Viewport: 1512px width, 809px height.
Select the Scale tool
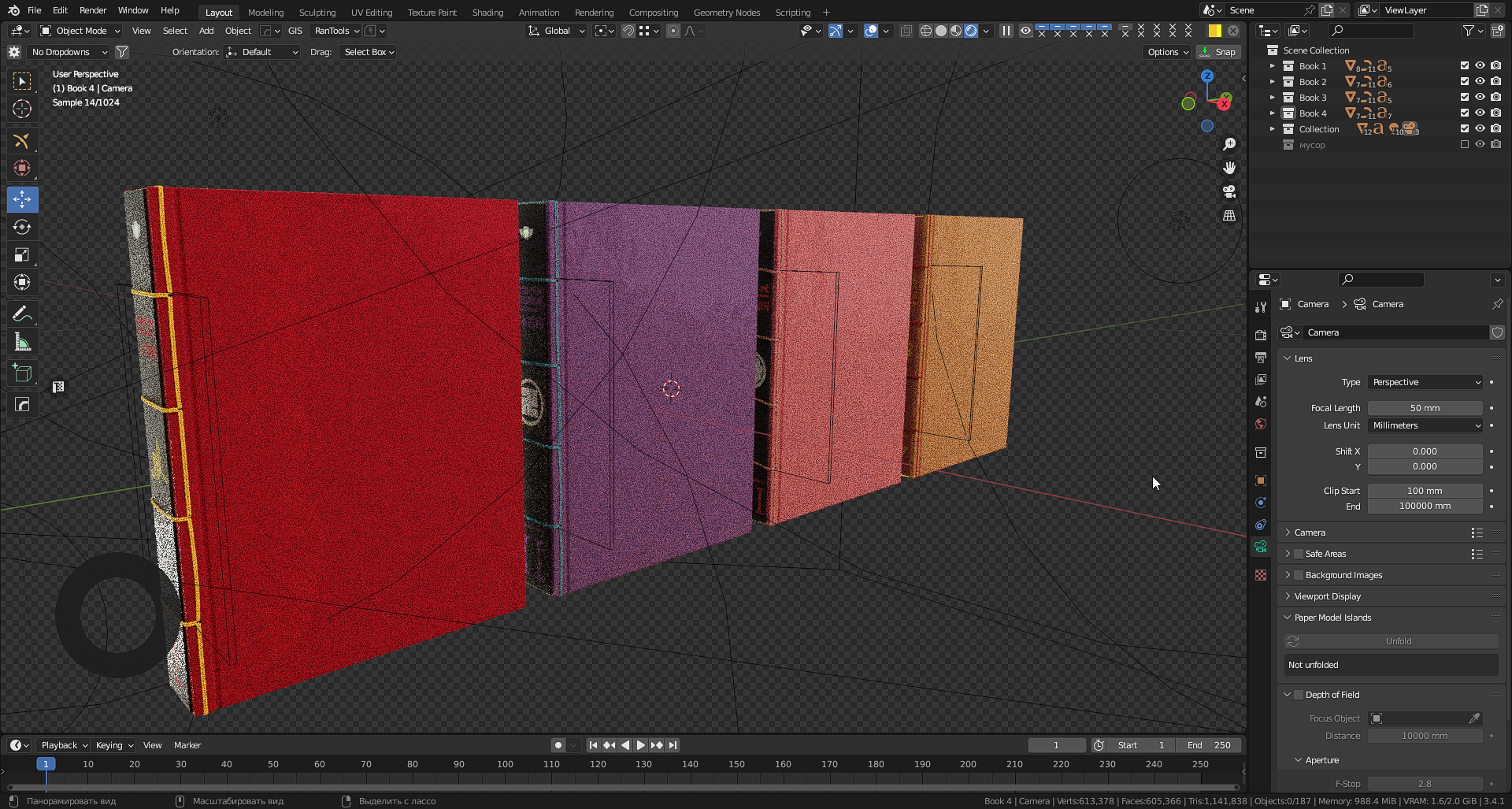tap(22, 254)
